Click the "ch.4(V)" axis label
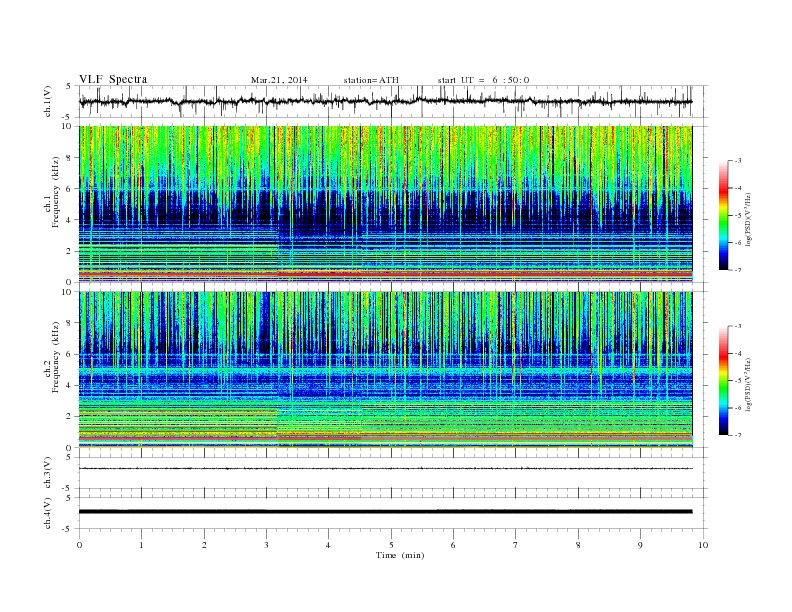Screen dimensions: 792x612 pos(48,513)
